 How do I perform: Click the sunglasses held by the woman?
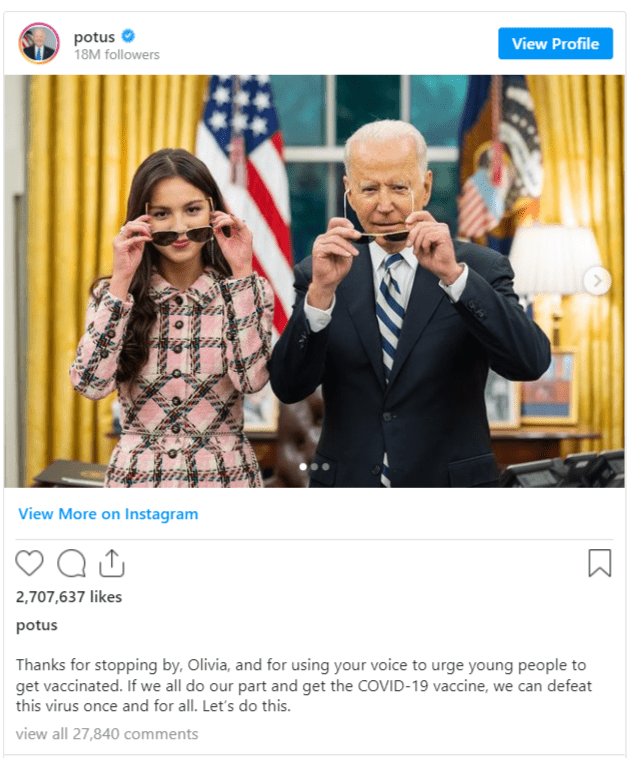[x=182, y=235]
